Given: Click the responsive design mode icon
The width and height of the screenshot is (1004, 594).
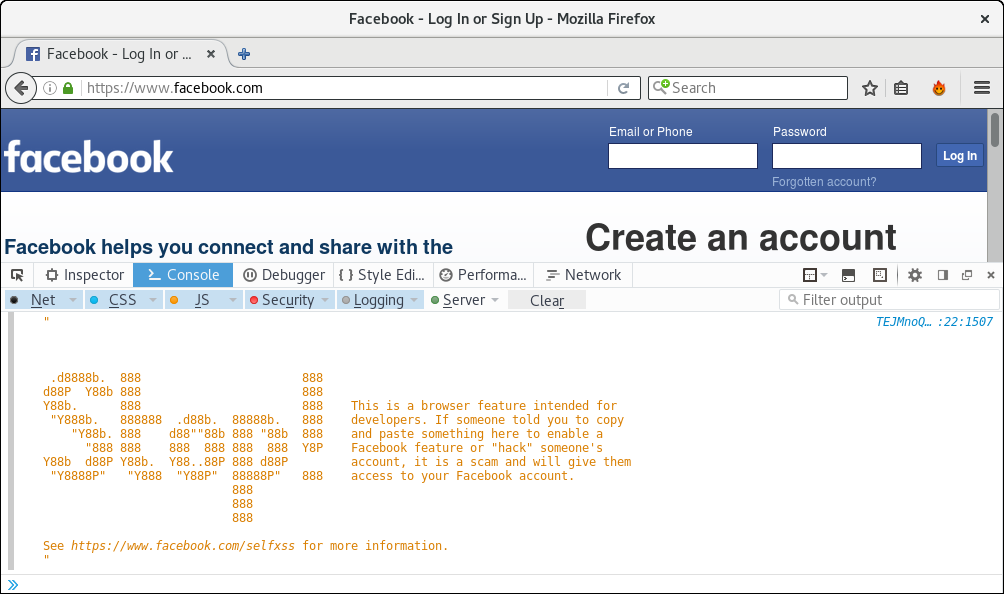Looking at the screenshot, I should [x=879, y=275].
